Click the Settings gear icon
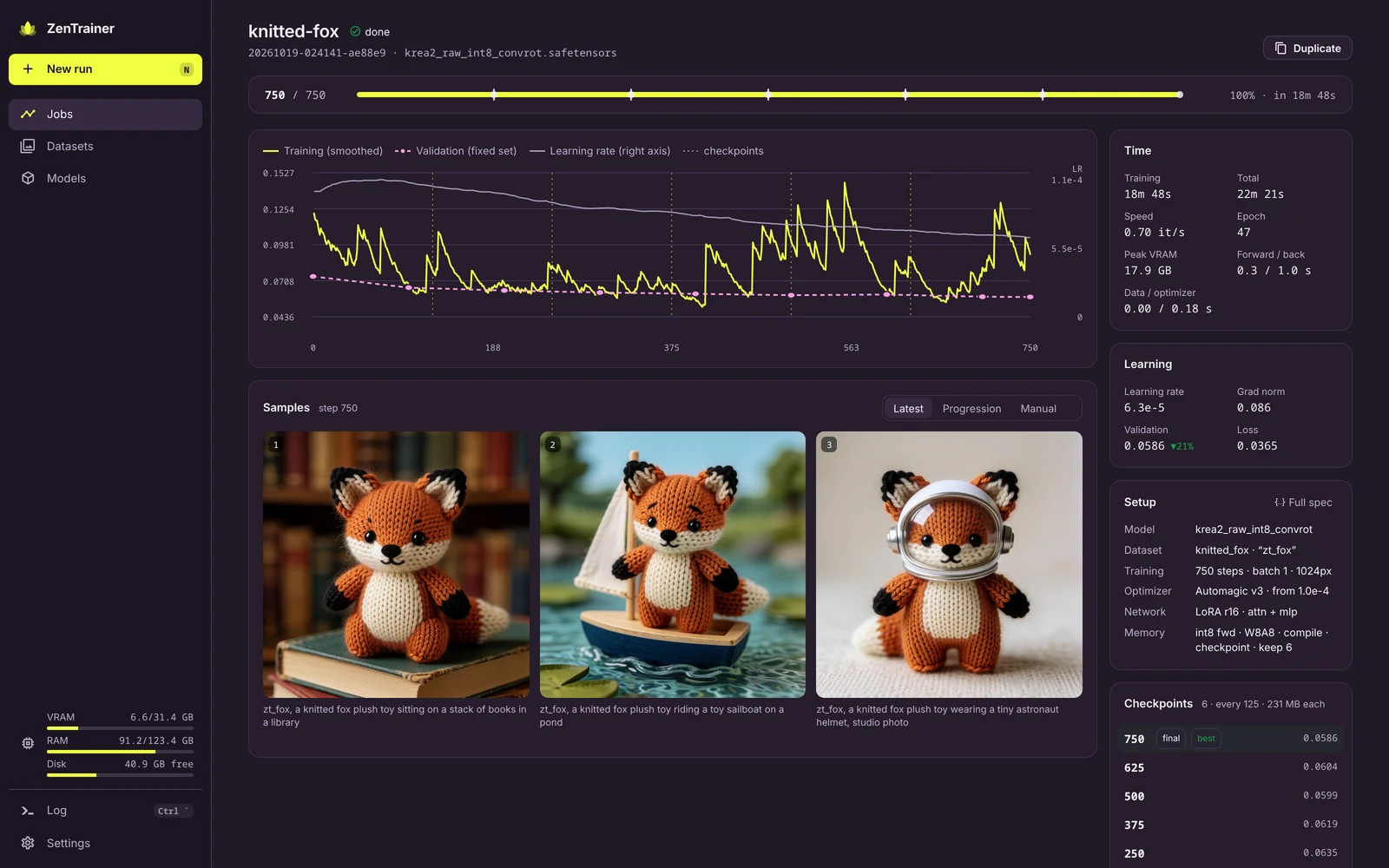Viewport: 1389px width, 868px height. pyautogui.click(x=28, y=843)
